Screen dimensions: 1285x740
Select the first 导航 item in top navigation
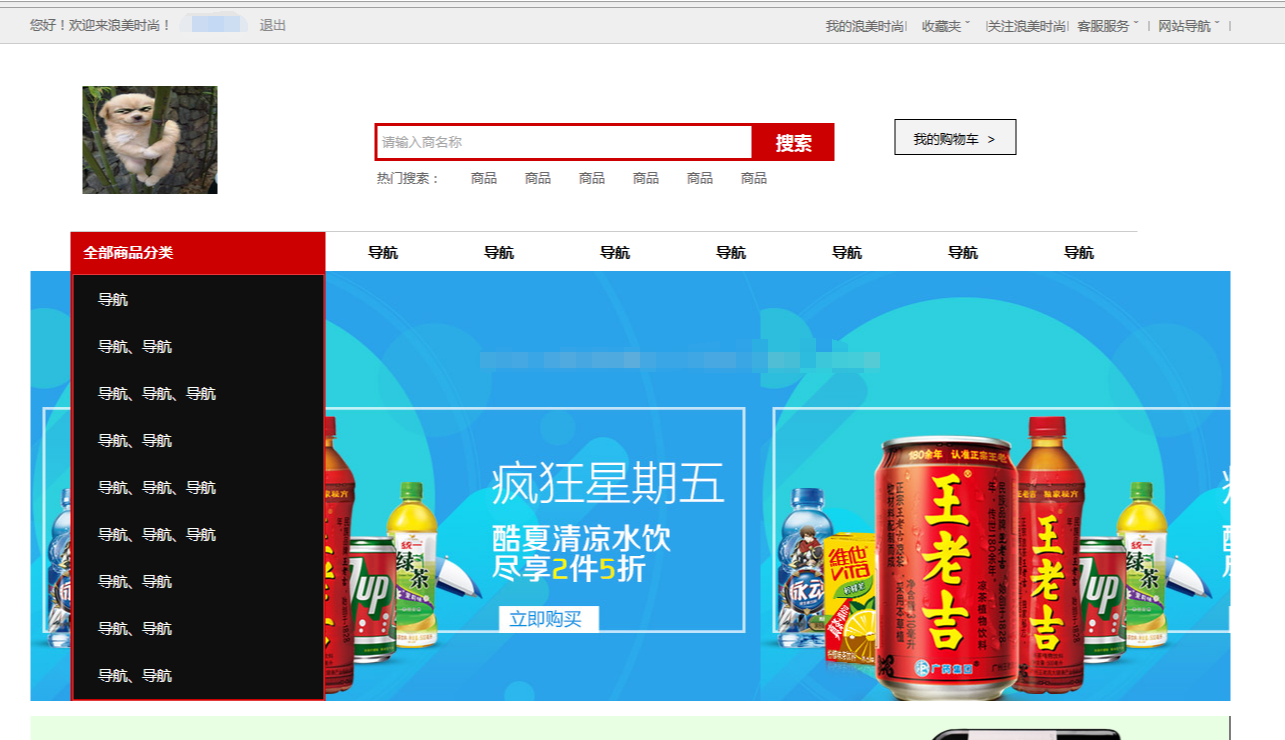383,253
